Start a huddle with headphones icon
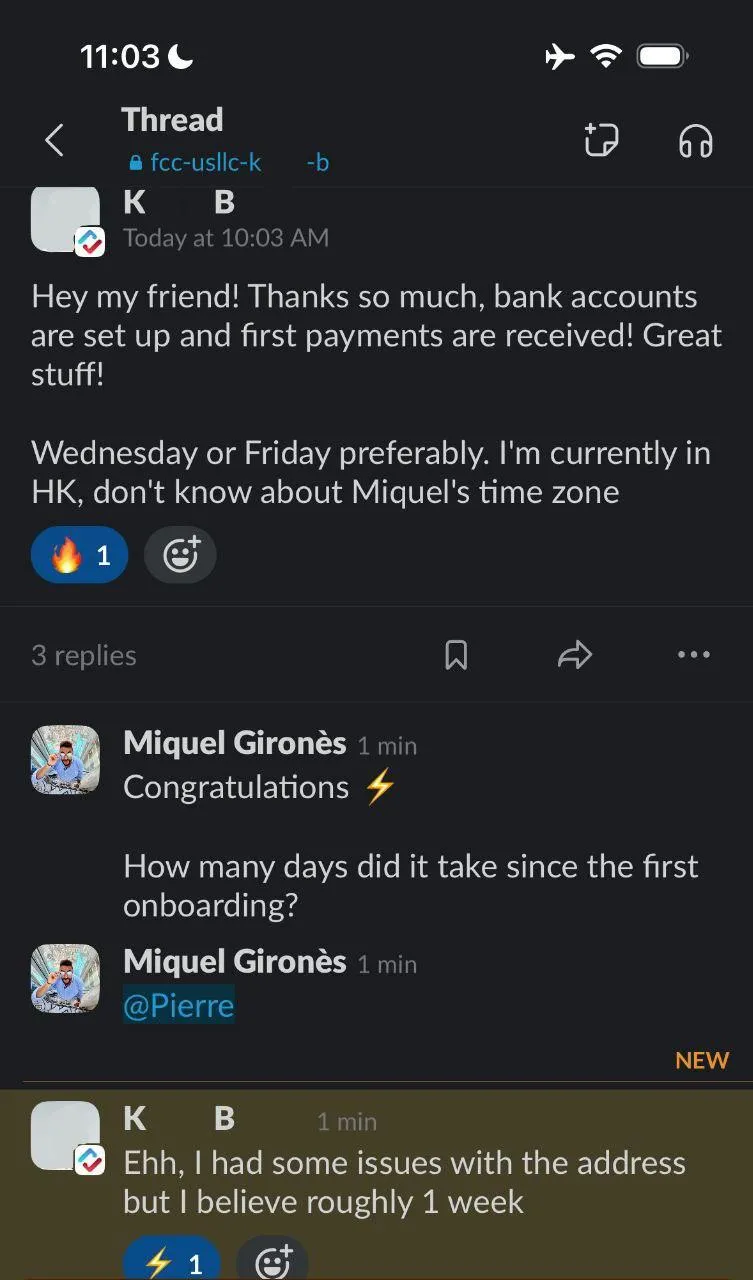753x1280 pixels. point(695,141)
